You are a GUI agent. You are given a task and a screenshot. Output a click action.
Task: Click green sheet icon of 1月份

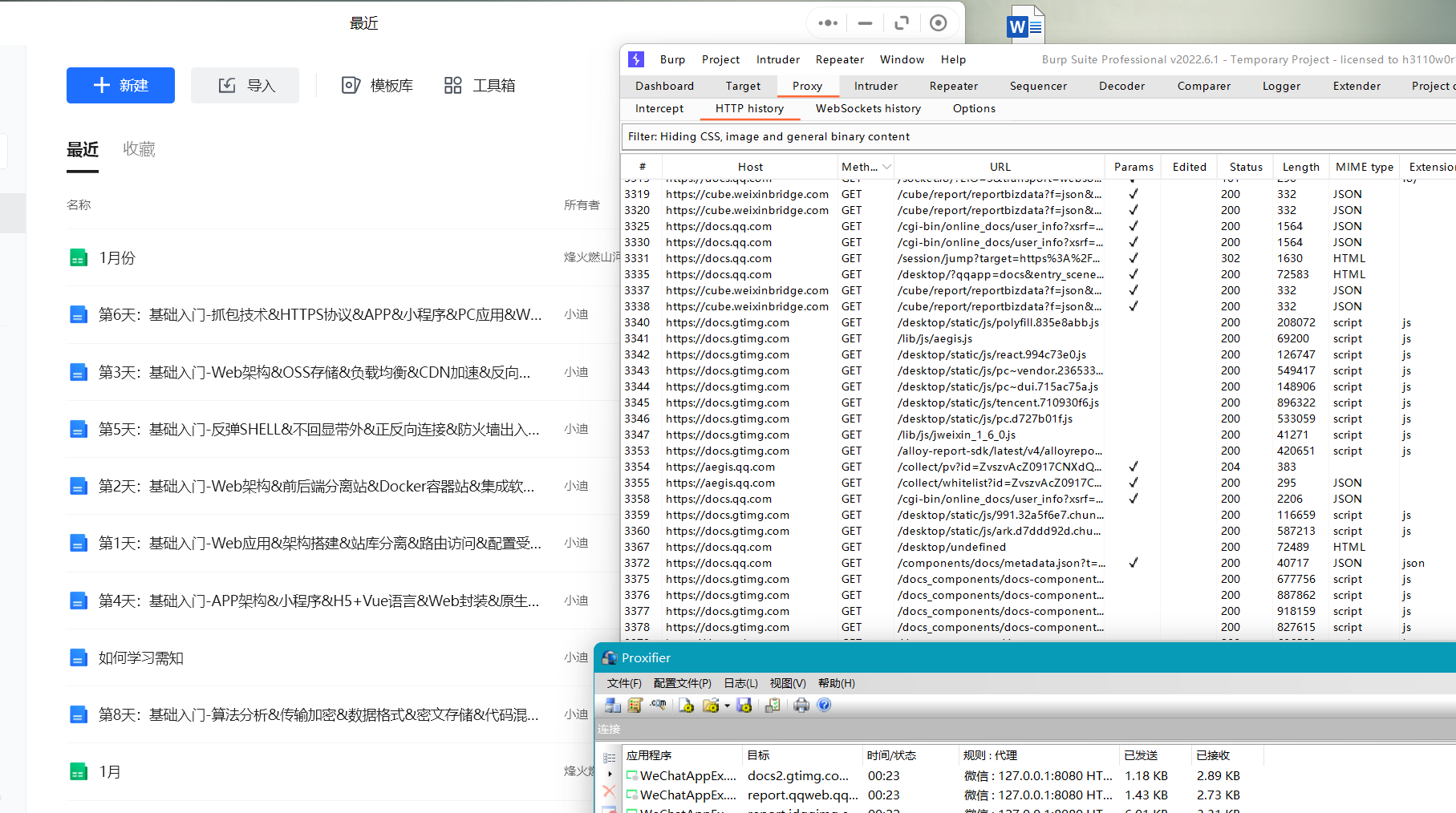(79, 257)
